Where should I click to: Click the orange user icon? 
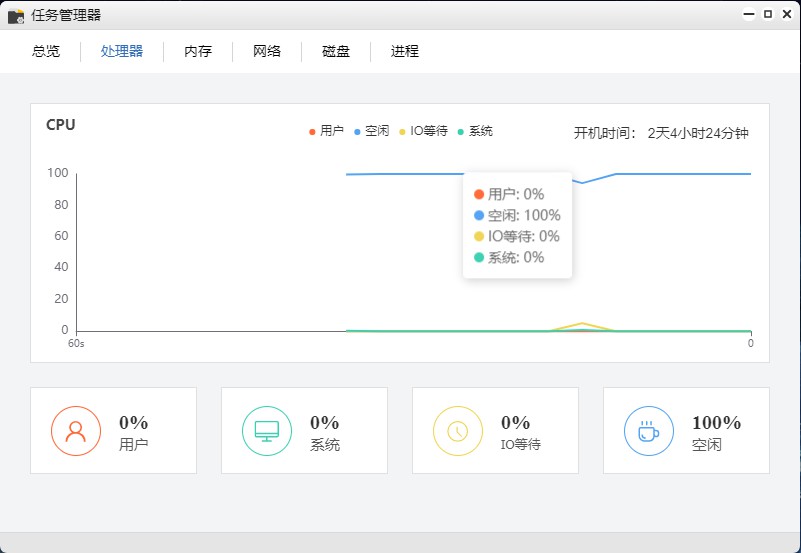(76, 431)
